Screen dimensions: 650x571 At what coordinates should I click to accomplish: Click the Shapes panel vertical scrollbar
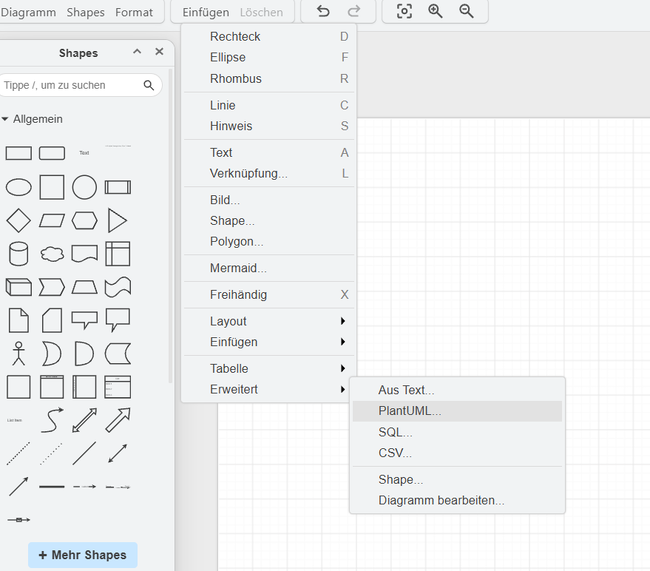[x=170, y=226]
